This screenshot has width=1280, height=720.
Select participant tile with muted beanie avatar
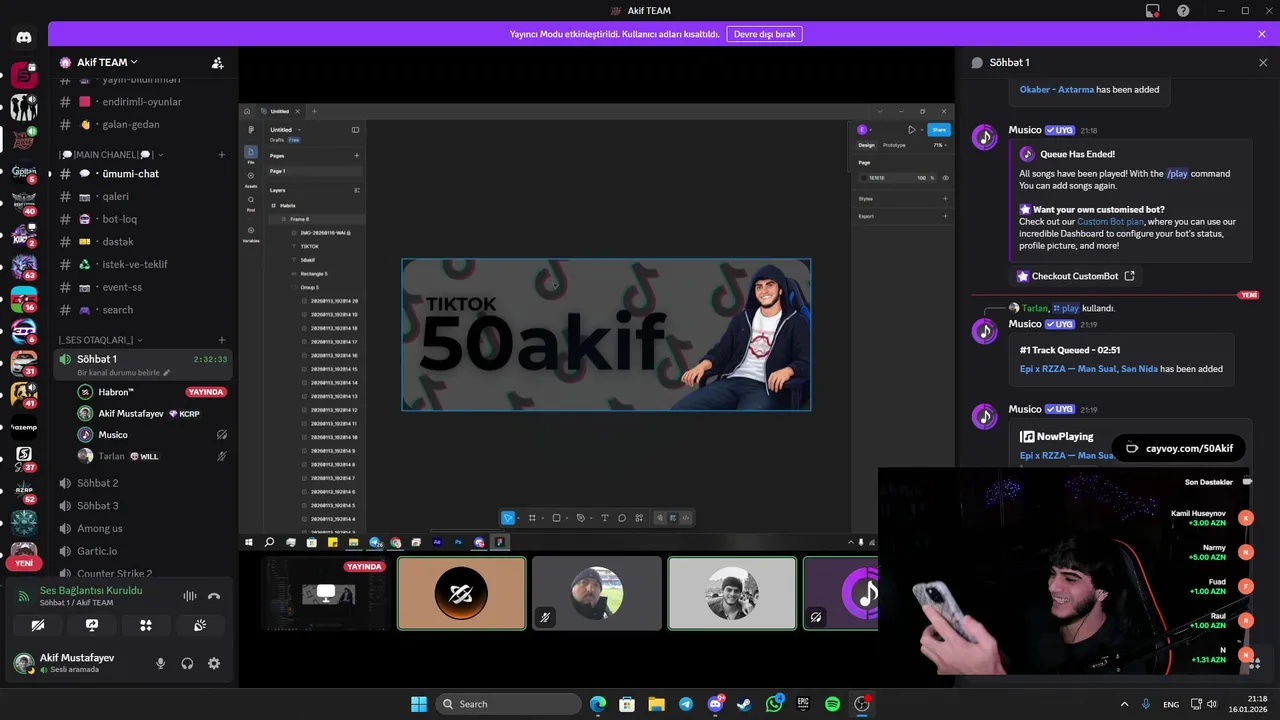tap(597, 594)
